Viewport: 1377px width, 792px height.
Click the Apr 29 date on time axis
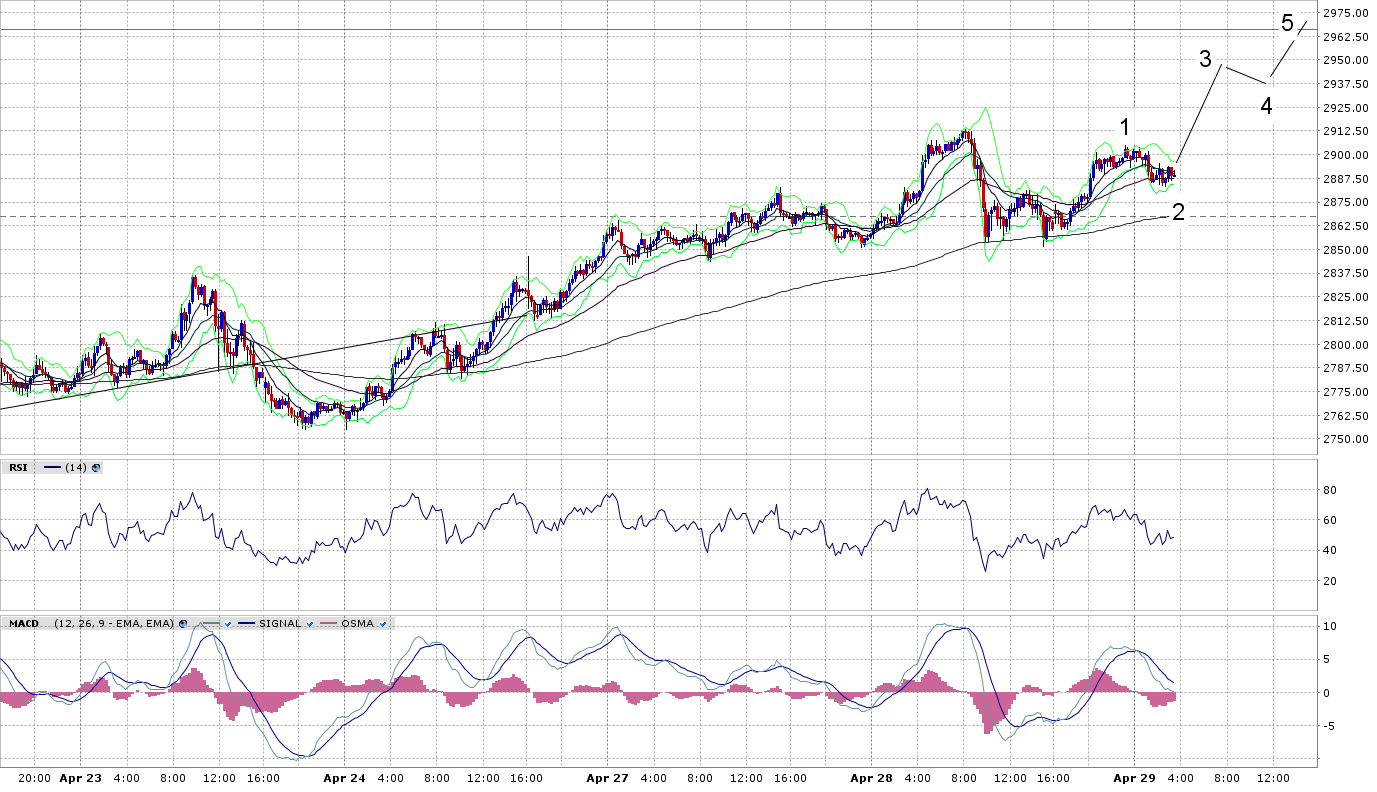tap(1134, 778)
